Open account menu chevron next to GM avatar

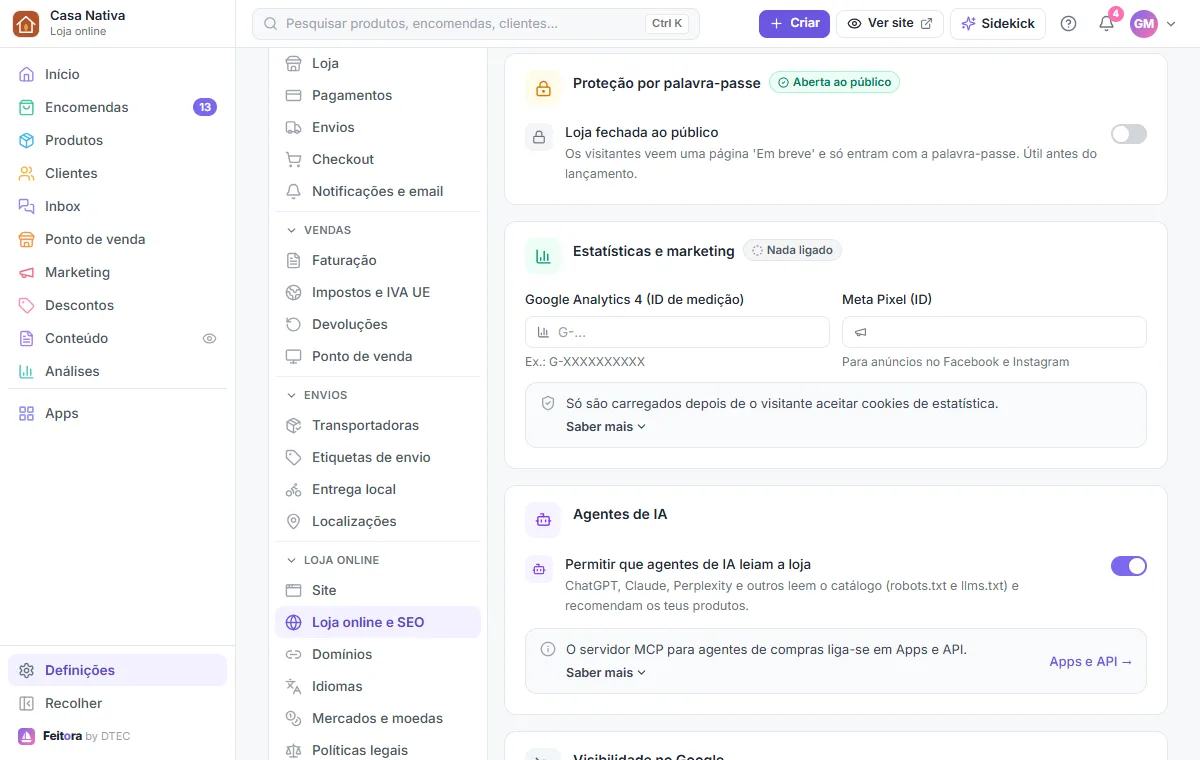[x=1172, y=24]
